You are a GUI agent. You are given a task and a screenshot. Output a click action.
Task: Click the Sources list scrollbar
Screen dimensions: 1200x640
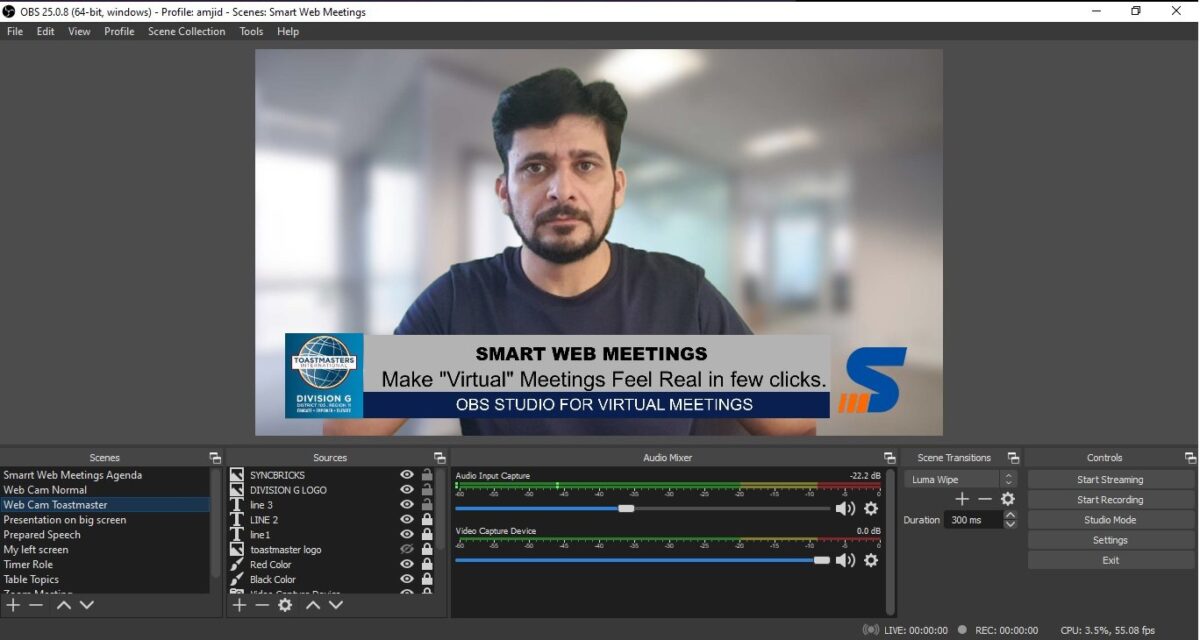(441, 508)
